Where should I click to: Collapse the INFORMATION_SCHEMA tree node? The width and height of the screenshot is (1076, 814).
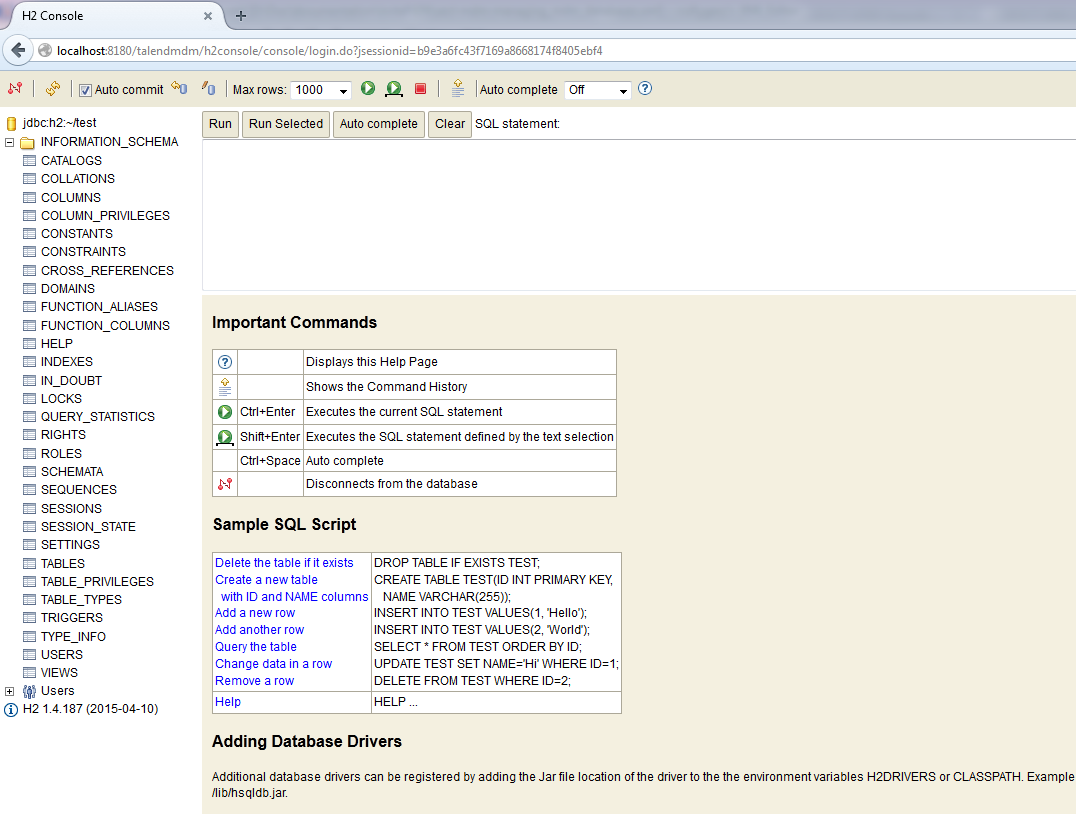(10, 142)
